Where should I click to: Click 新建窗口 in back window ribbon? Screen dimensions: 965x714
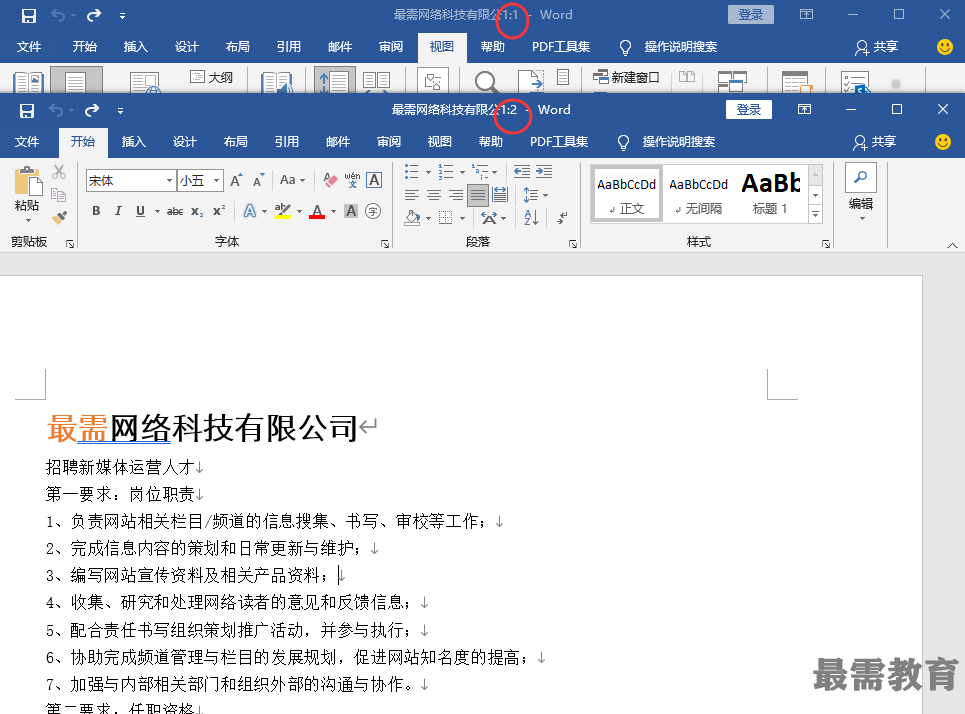click(x=626, y=78)
